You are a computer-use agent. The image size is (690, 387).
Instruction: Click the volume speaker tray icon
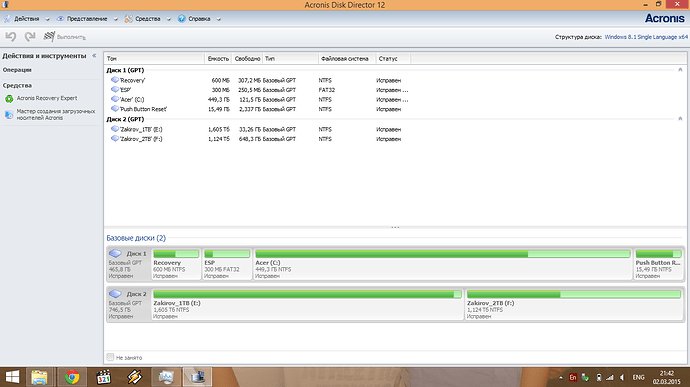(x=622, y=377)
